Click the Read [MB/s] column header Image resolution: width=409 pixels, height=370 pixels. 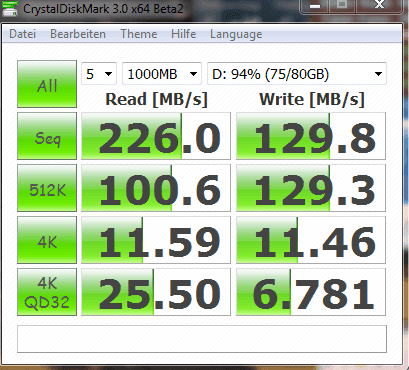pyautogui.click(x=156, y=99)
